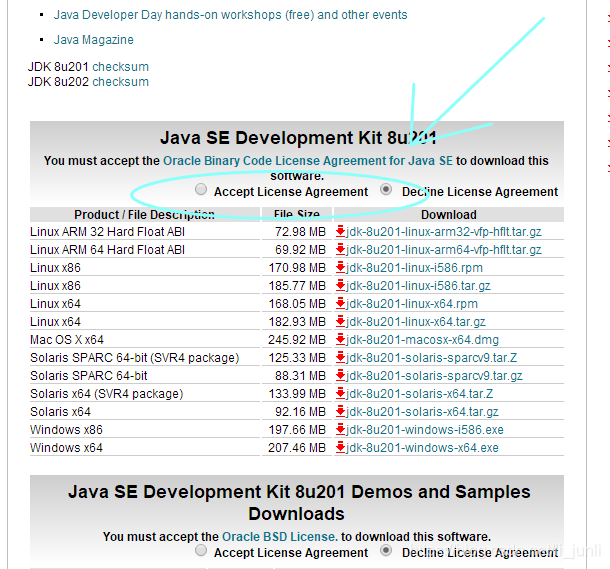Click download icon for linux-arm32-vfp-hflt.tar.gz
Image resolution: width=610 pixels, height=569 pixels.
click(340, 231)
